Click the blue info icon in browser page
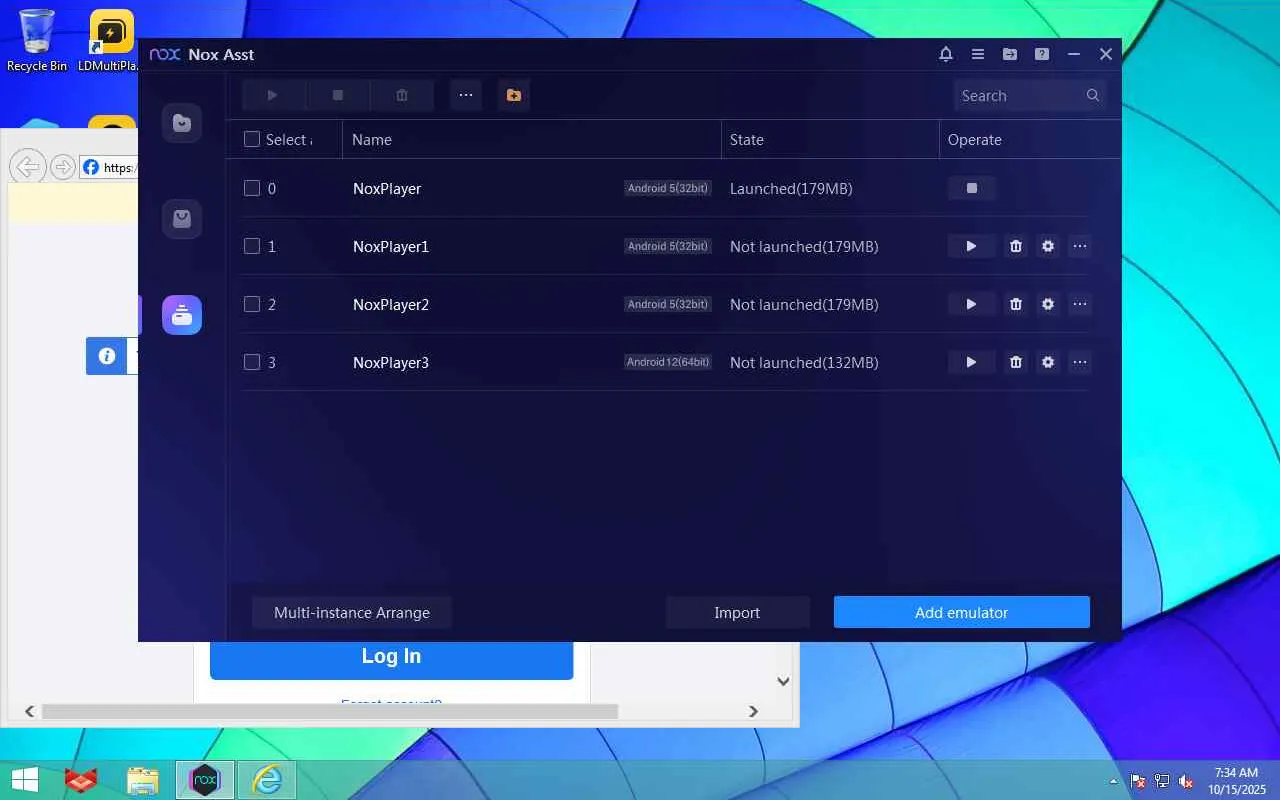 tap(106, 356)
